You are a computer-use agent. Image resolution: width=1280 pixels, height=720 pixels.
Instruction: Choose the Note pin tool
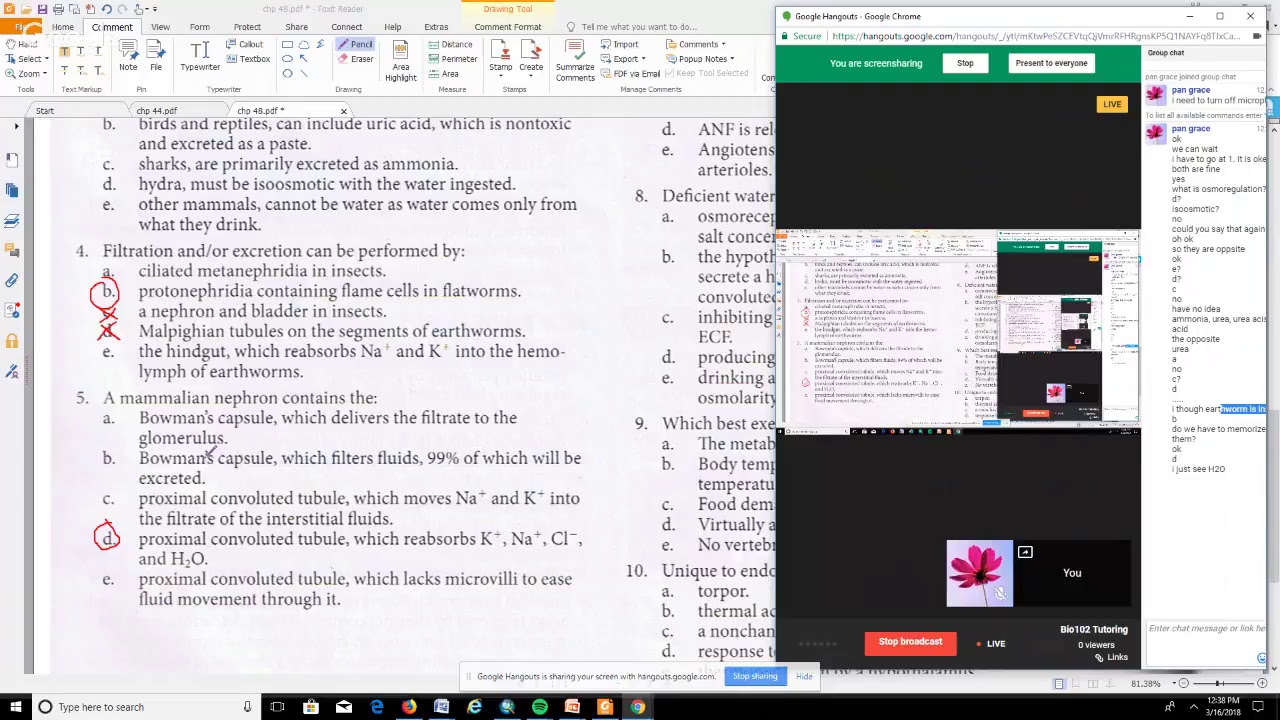tap(128, 57)
